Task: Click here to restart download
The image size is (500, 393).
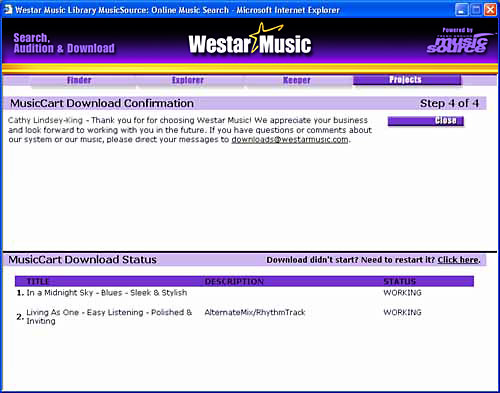Action: tap(458, 260)
